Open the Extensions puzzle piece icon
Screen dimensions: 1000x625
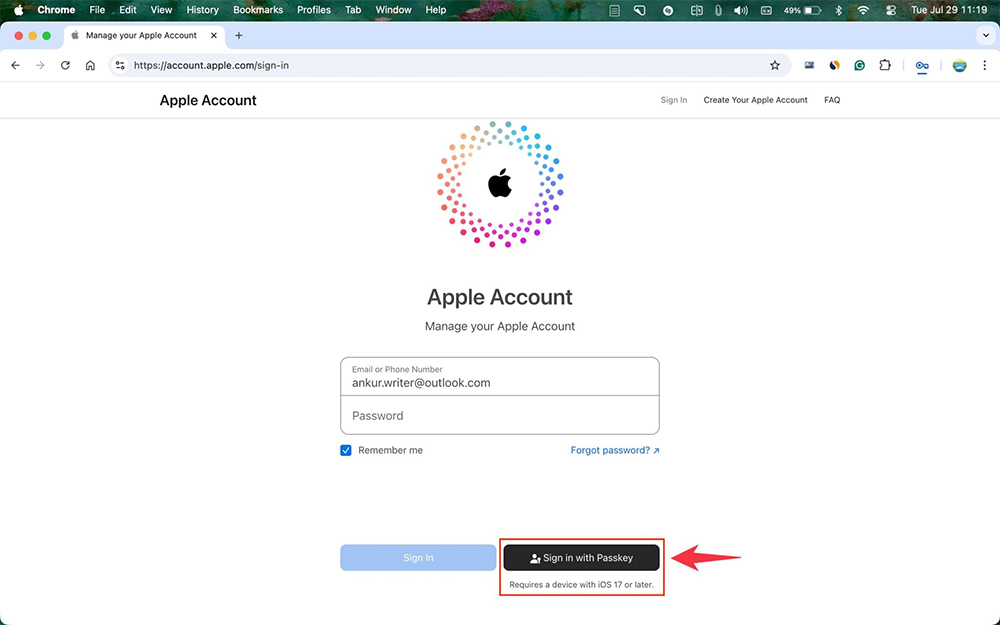885,65
